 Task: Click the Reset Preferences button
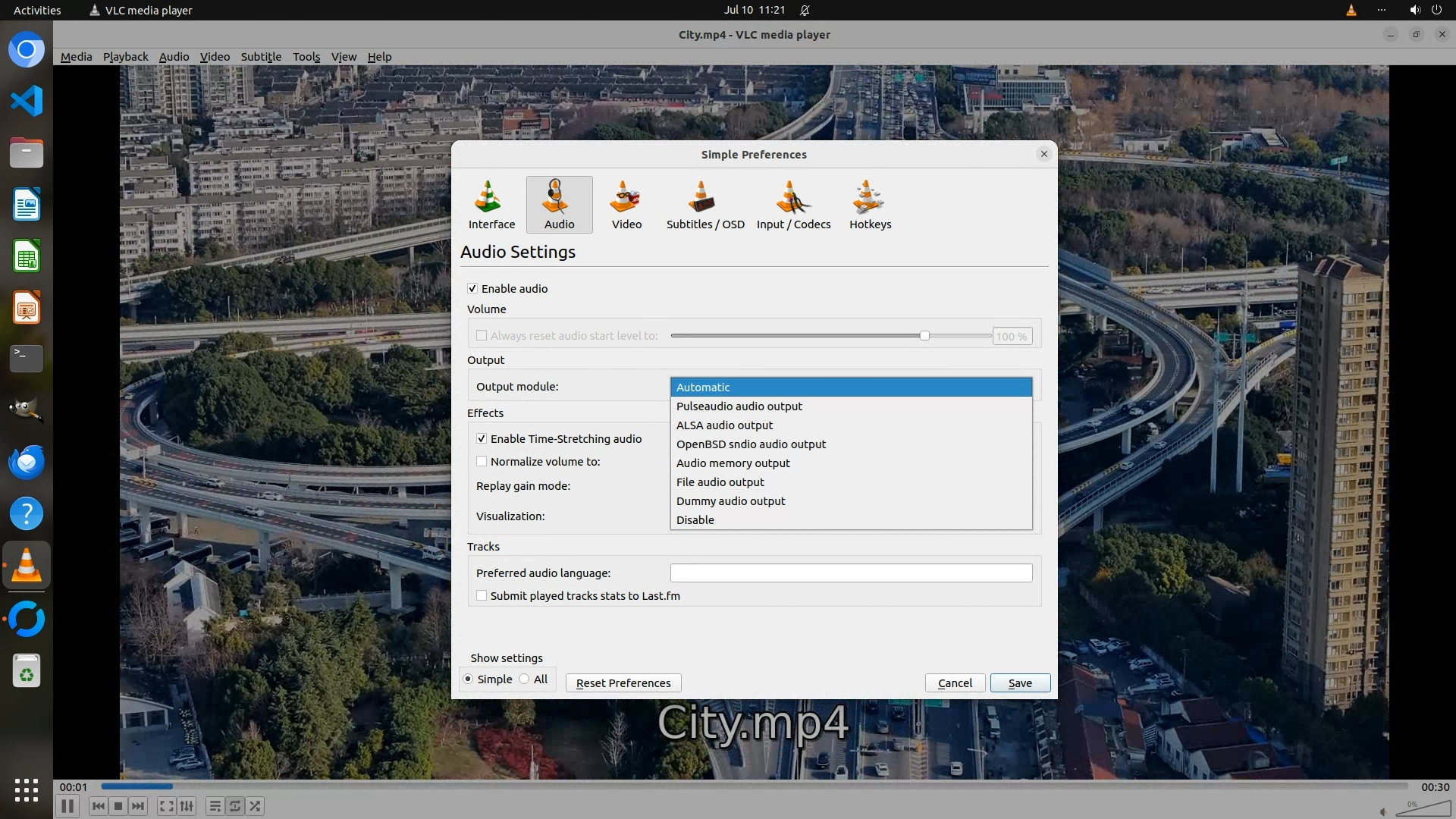pyautogui.click(x=623, y=683)
